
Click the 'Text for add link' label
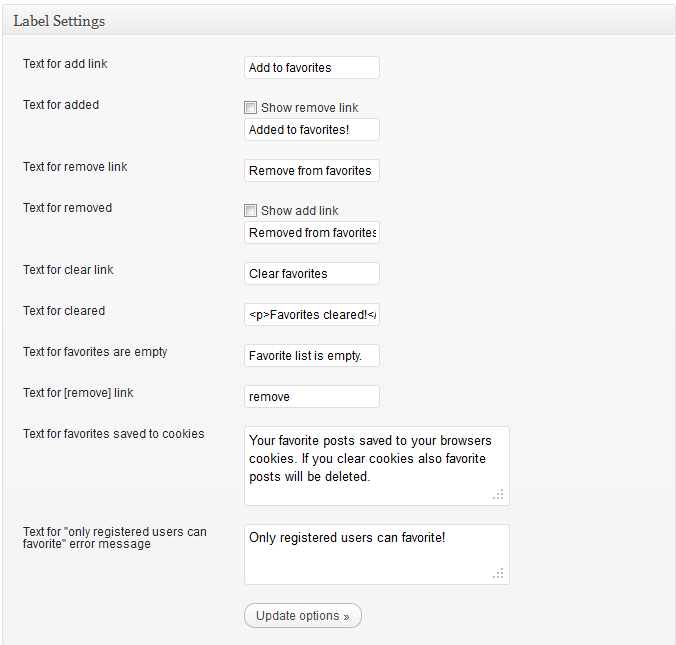point(65,64)
